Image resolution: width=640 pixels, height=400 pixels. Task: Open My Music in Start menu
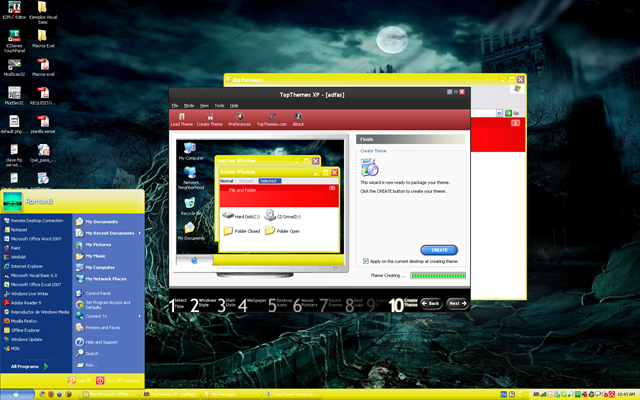tap(91, 256)
